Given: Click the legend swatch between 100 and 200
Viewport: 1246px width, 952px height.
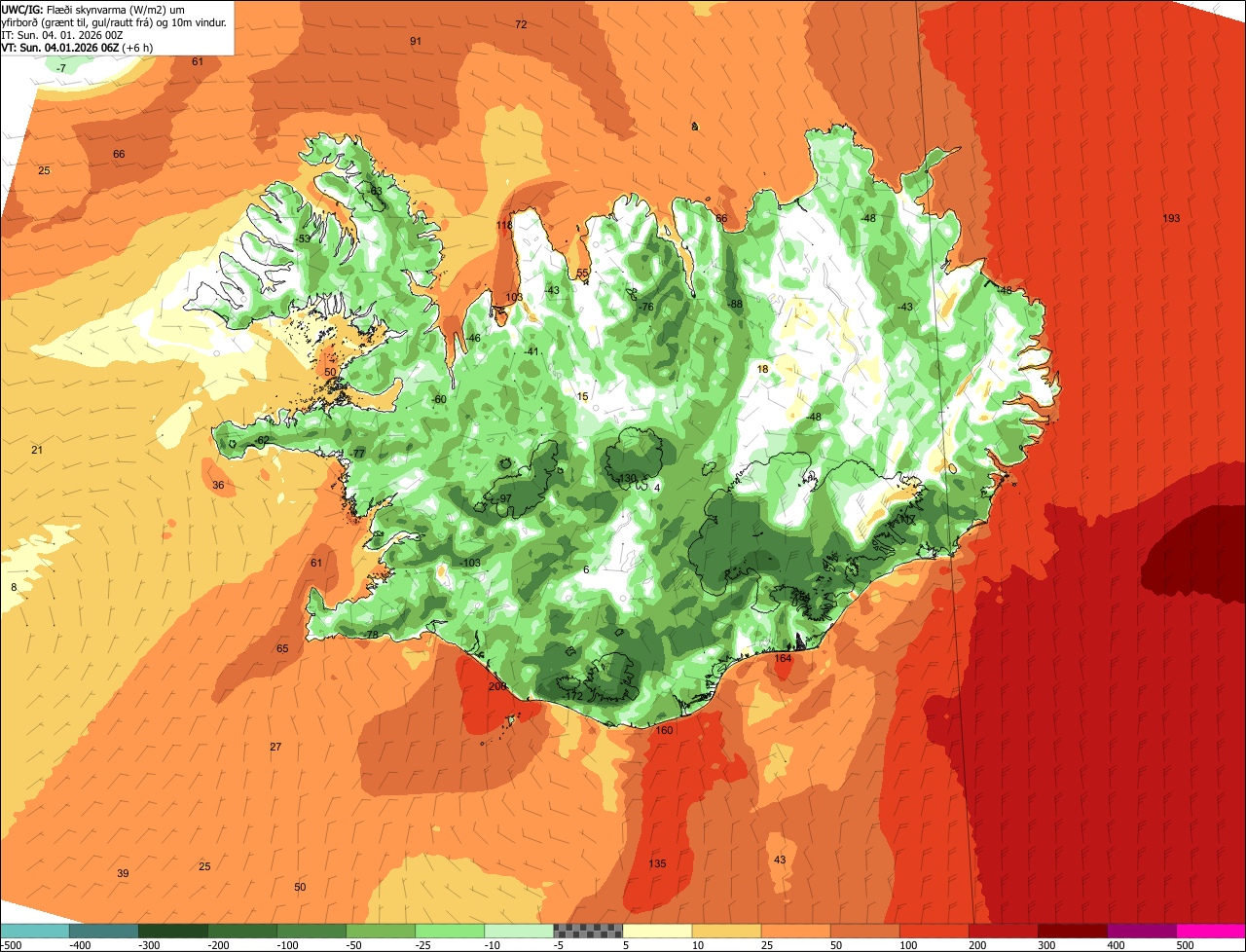Looking at the screenshot, I should [x=934, y=931].
